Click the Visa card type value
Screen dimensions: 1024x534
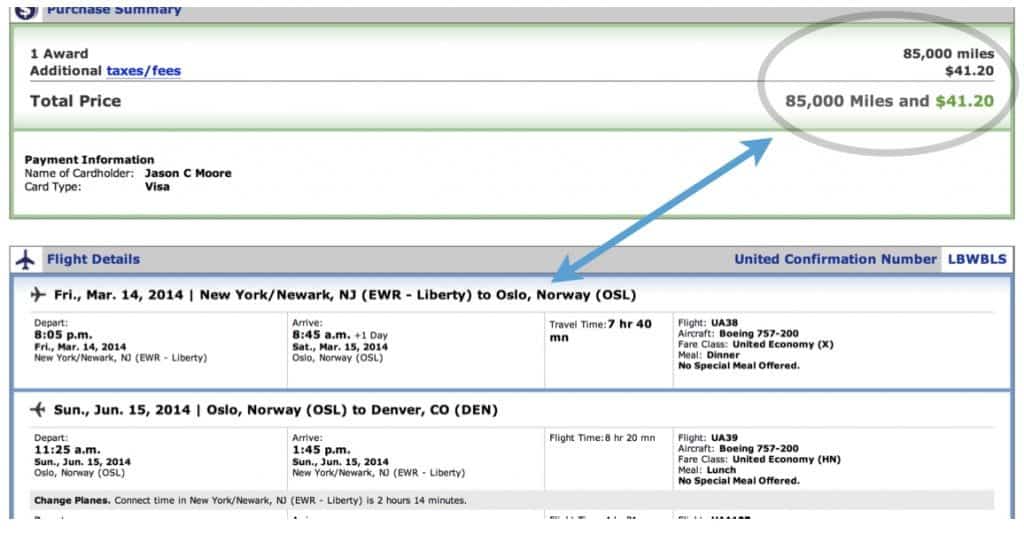(157, 187)
